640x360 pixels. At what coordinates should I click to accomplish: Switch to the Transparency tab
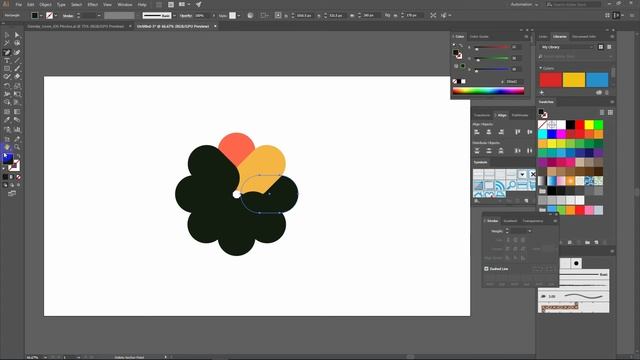click(x=533, y=221)
